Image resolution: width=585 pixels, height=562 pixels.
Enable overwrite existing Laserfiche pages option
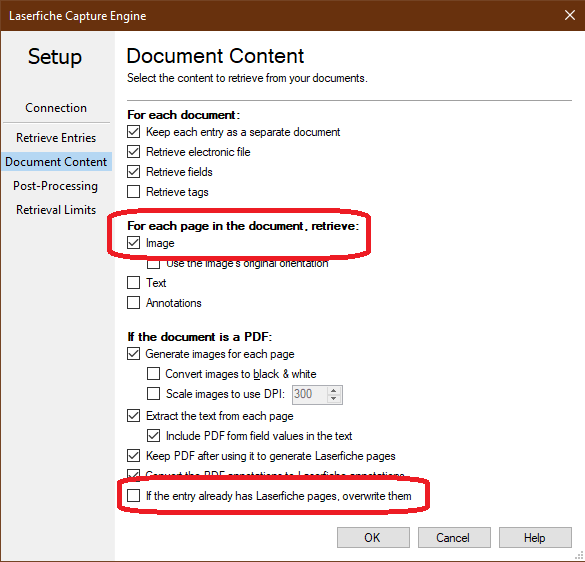tap(133, 496)
